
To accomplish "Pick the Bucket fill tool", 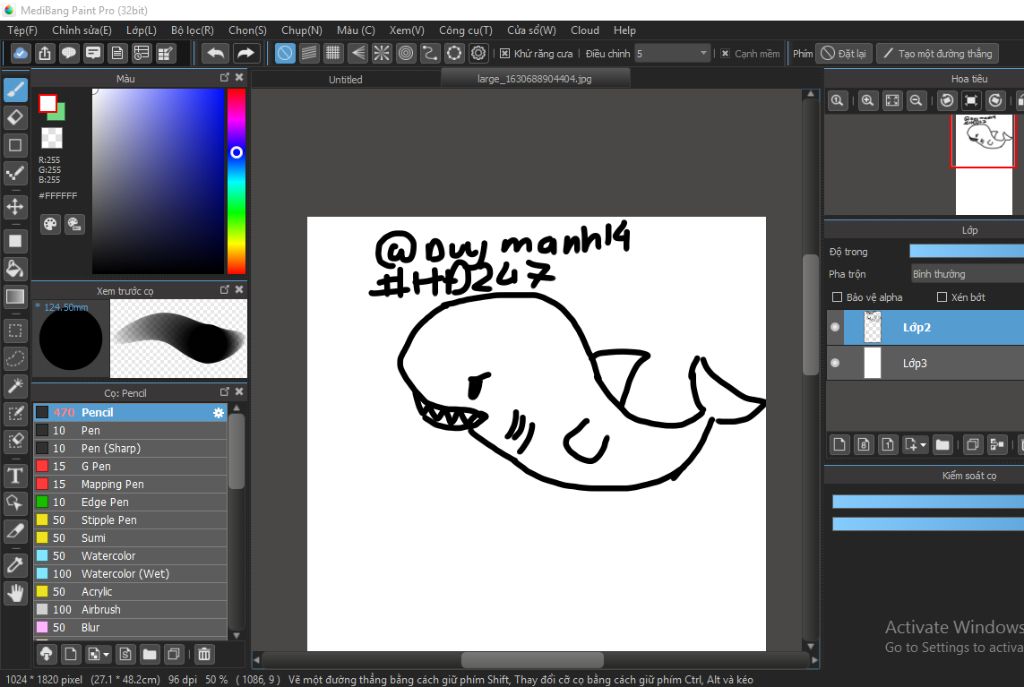I will [x=15, y=268].
